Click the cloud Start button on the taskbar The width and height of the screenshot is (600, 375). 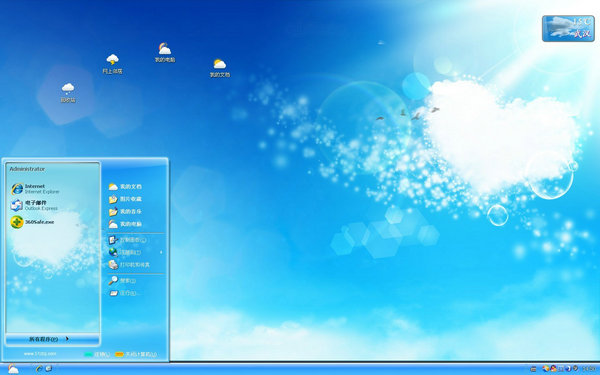13,368
